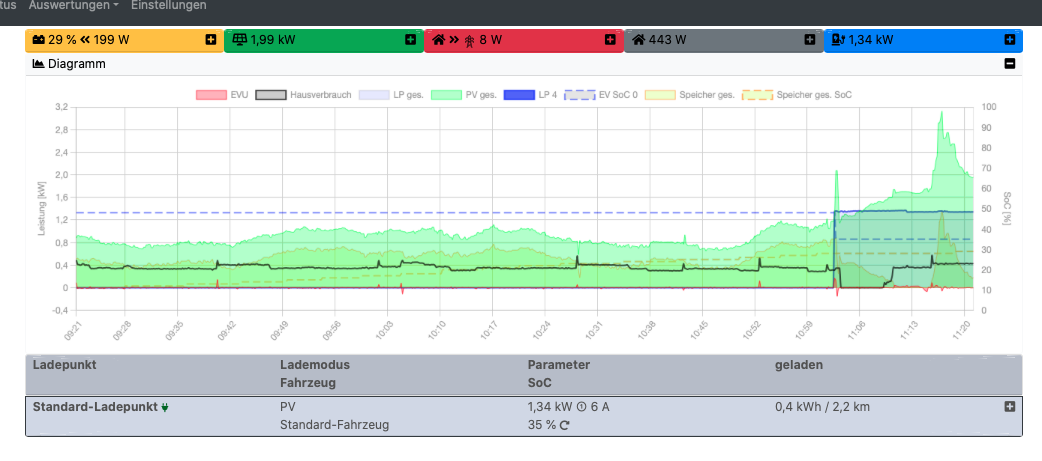Click the Standard-Fahrzeug vehicle label
The width and height of the screenshot is (1042, 461).
click(x=334, y=425)
